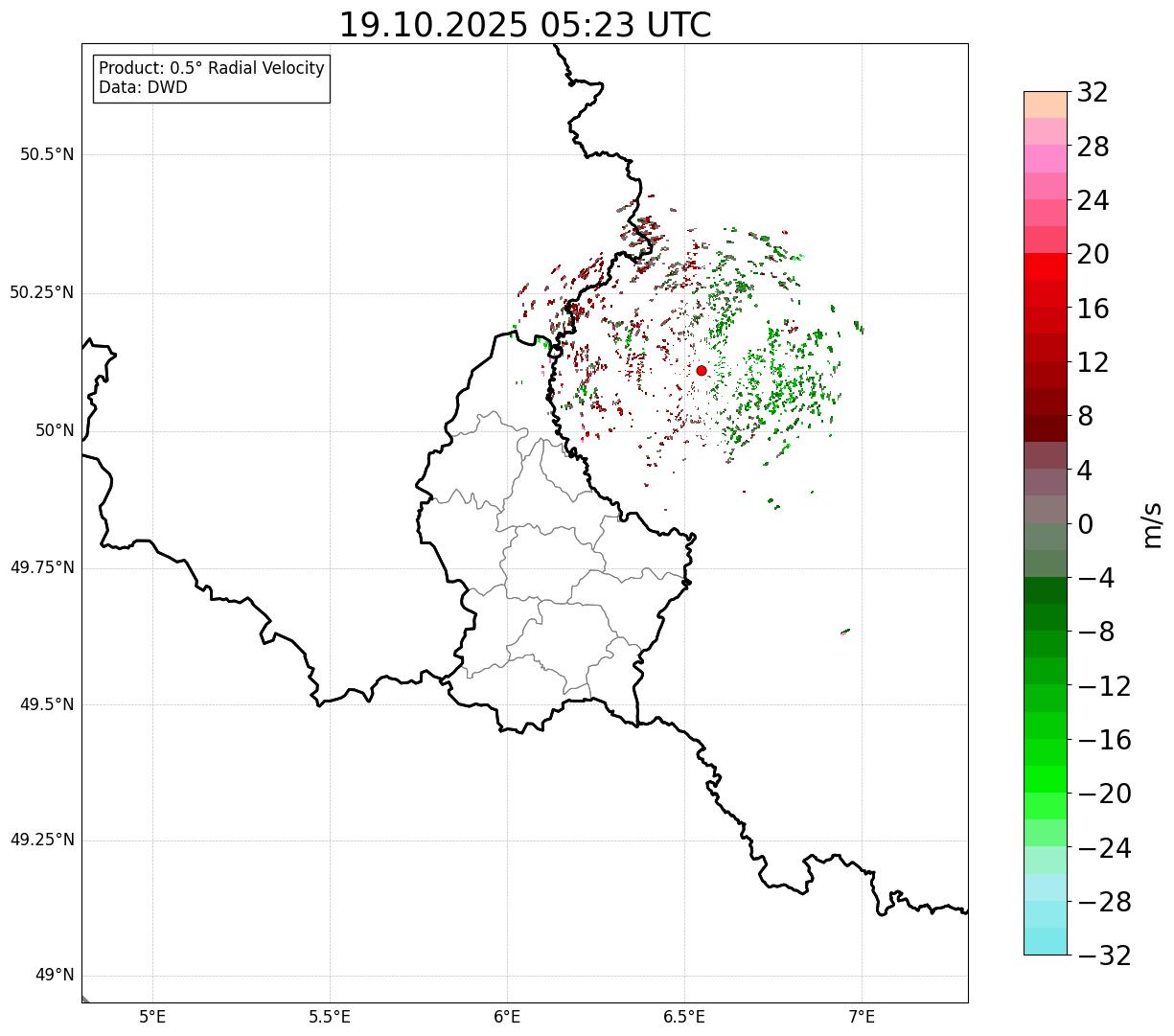Click the m/s colorbar unit label
The height and width of the screenshot is (1036, 1174).
point(1152,524)
